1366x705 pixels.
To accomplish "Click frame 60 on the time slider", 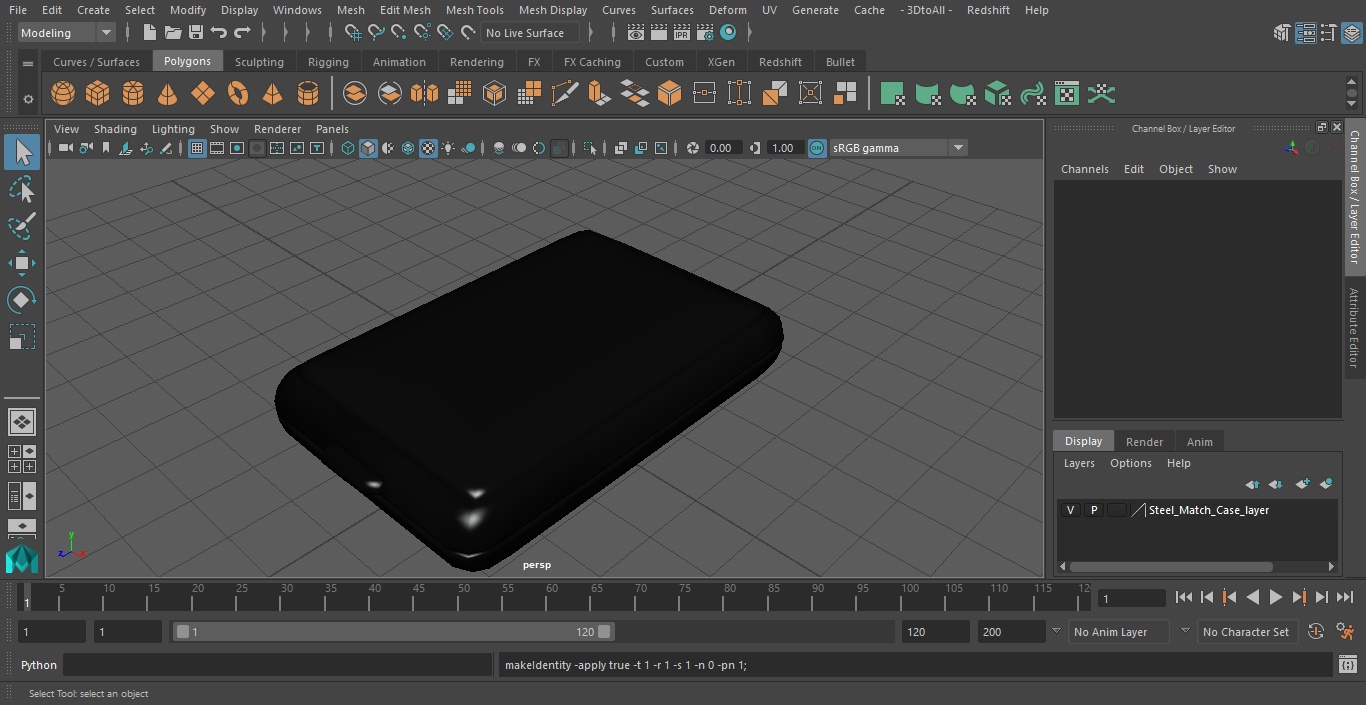I will click(552, 596).
